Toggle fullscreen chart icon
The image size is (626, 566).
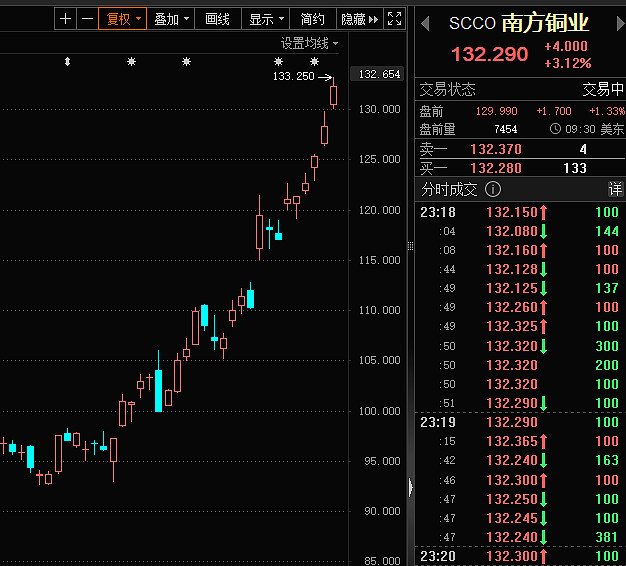(394, 19)
